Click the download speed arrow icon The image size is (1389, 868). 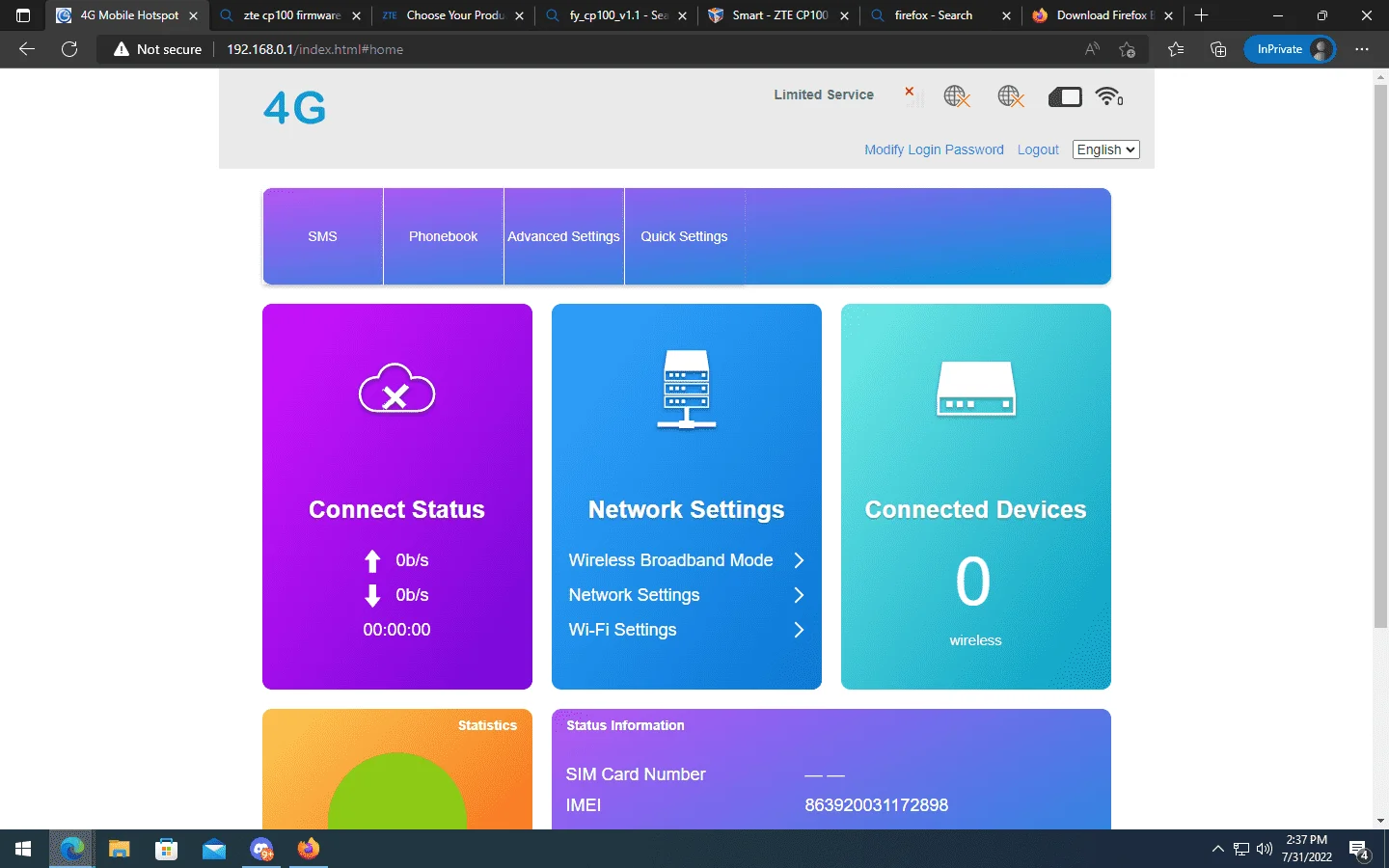[372, 595]
